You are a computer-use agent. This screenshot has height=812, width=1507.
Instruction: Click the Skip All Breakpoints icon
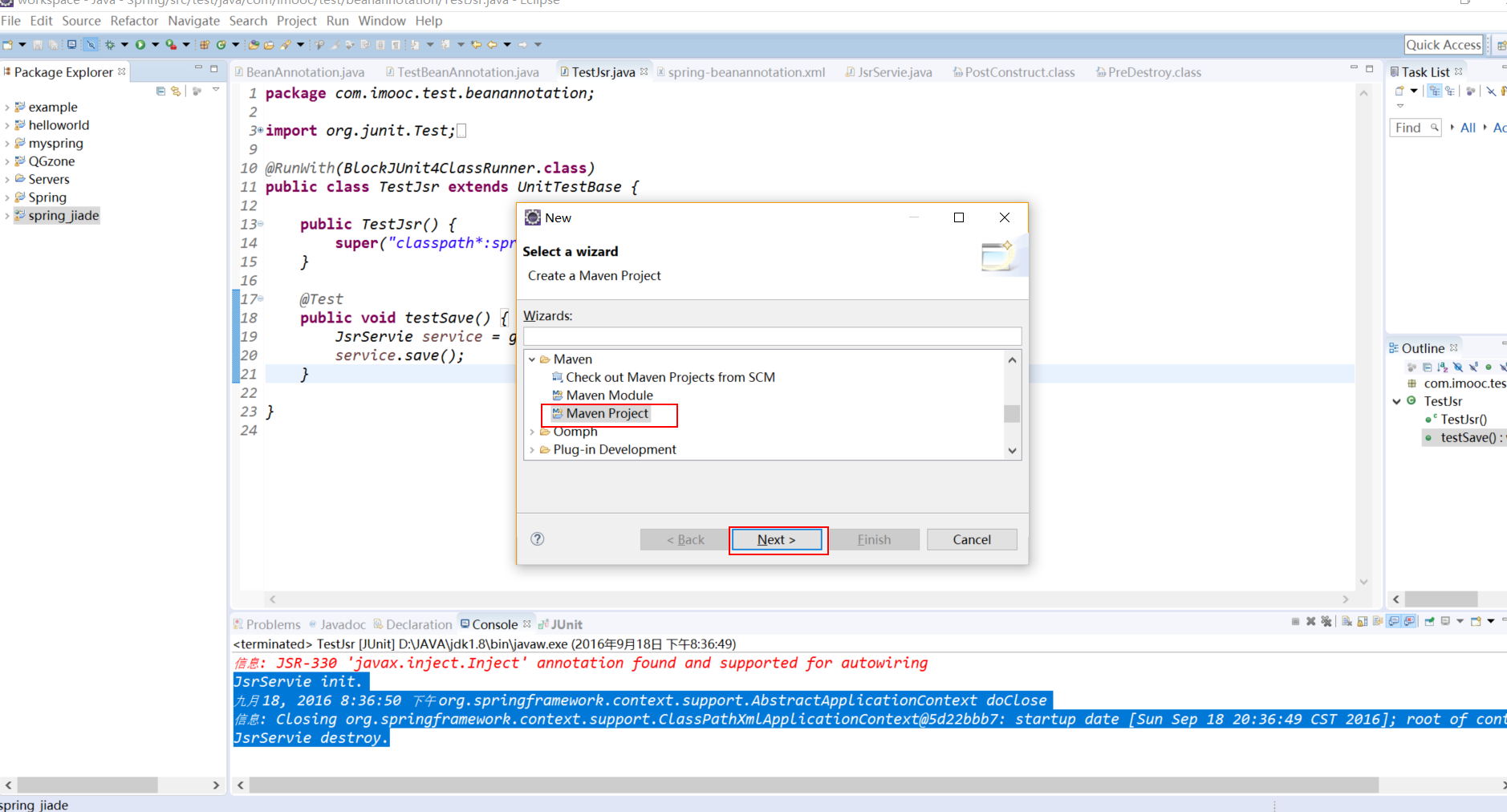91,45
